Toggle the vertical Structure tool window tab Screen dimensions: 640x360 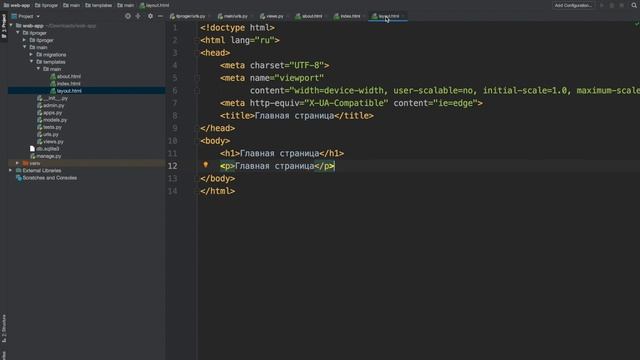coord(4,328)
